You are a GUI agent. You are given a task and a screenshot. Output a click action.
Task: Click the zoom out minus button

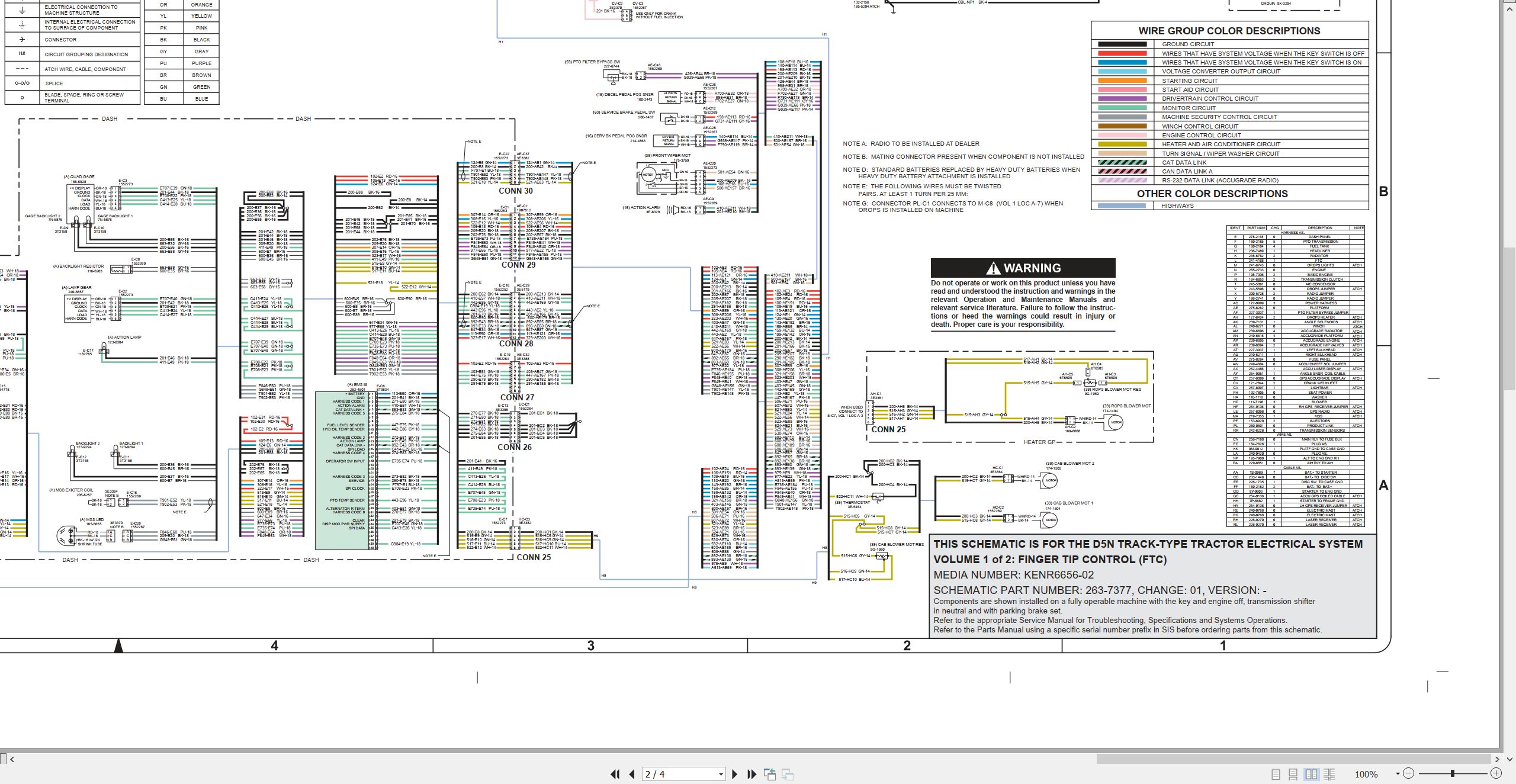(x=1408, y=773)
